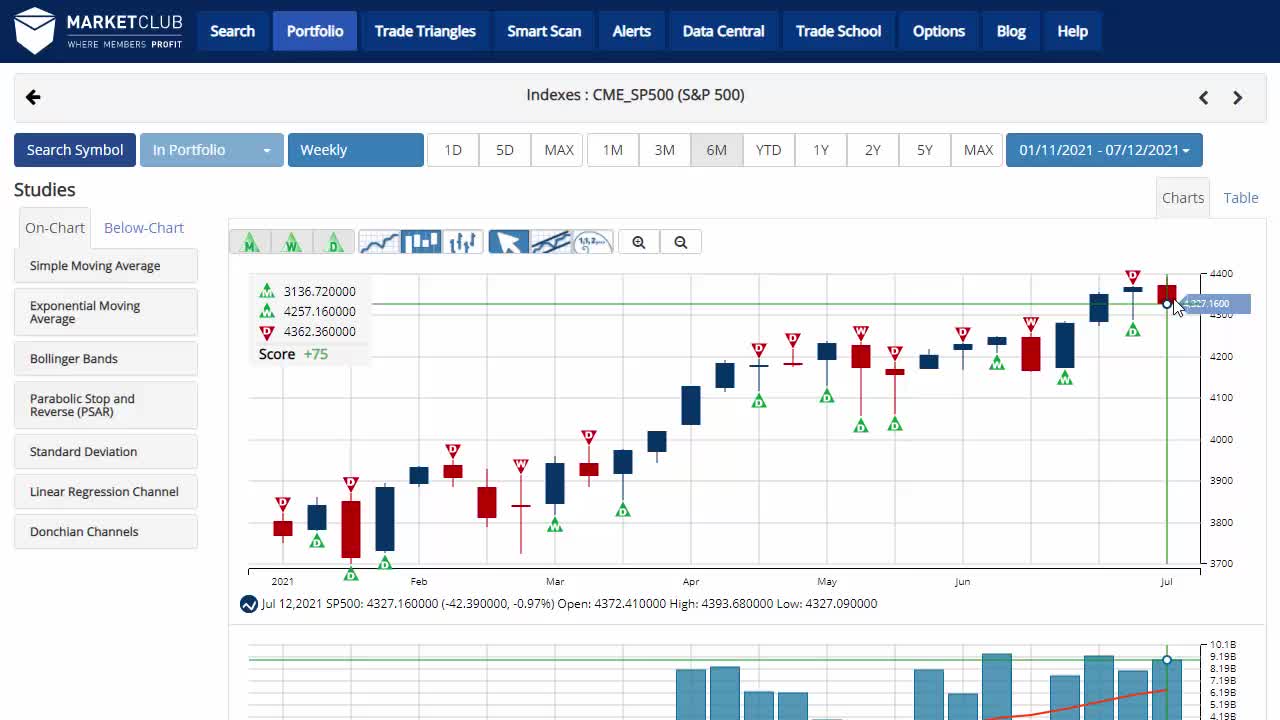
Task: Select the 6M range
Action: pyautogui.click(x=717, y=150)
